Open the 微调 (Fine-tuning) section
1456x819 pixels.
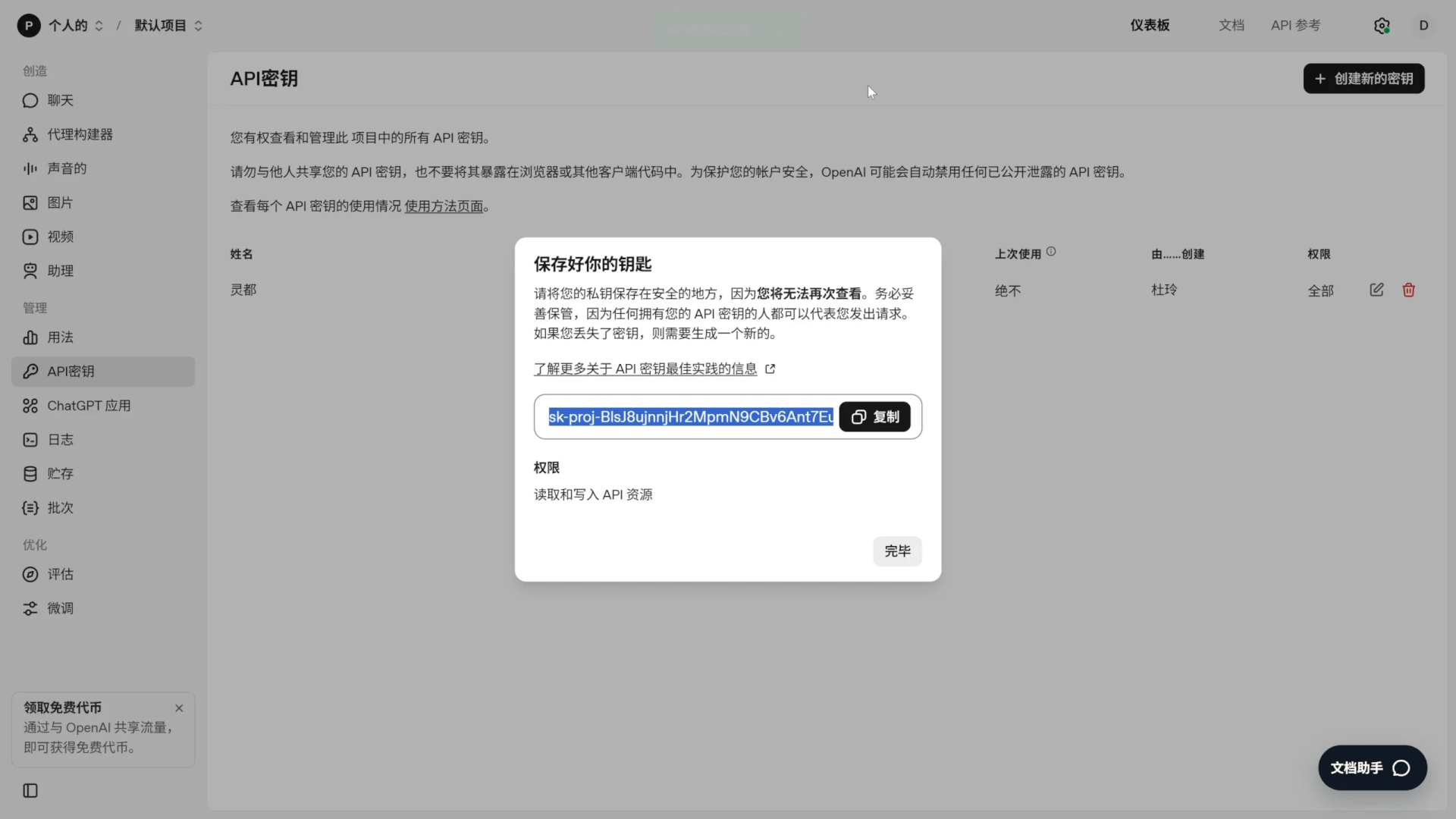pos(59,608)
